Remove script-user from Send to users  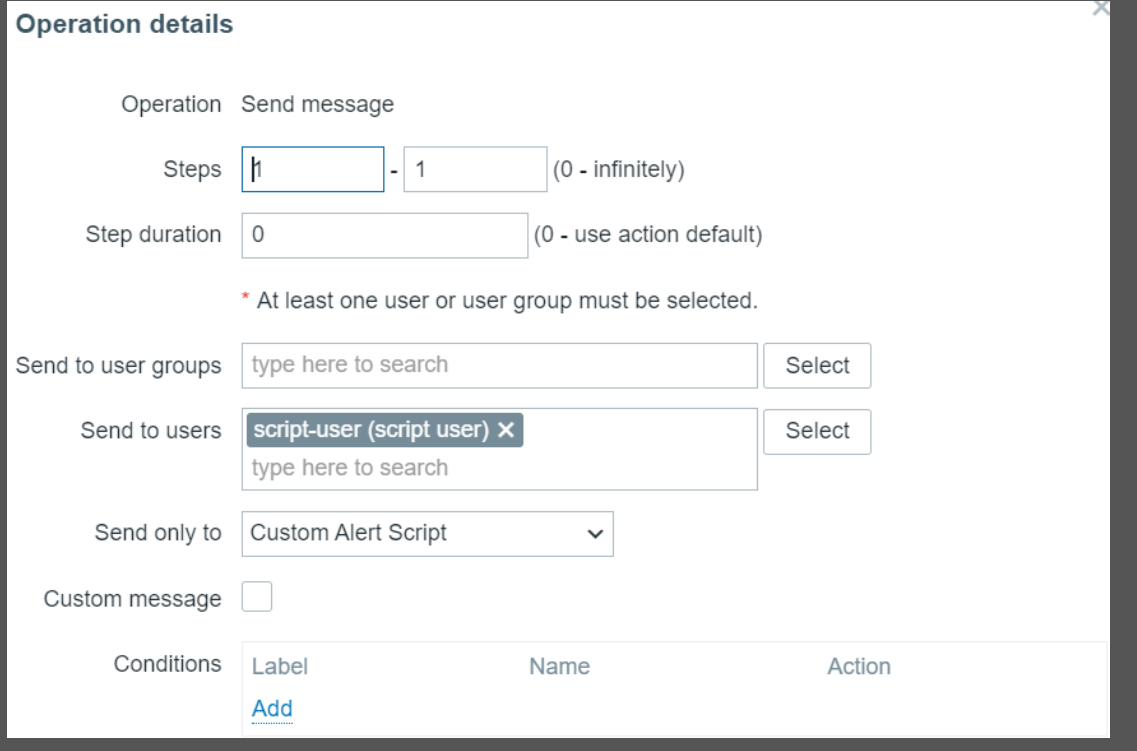(506, 430)
